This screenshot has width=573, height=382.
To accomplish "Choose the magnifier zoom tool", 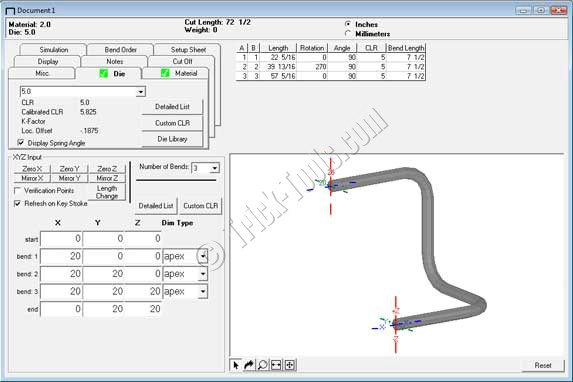I will (x=262, y=365).
